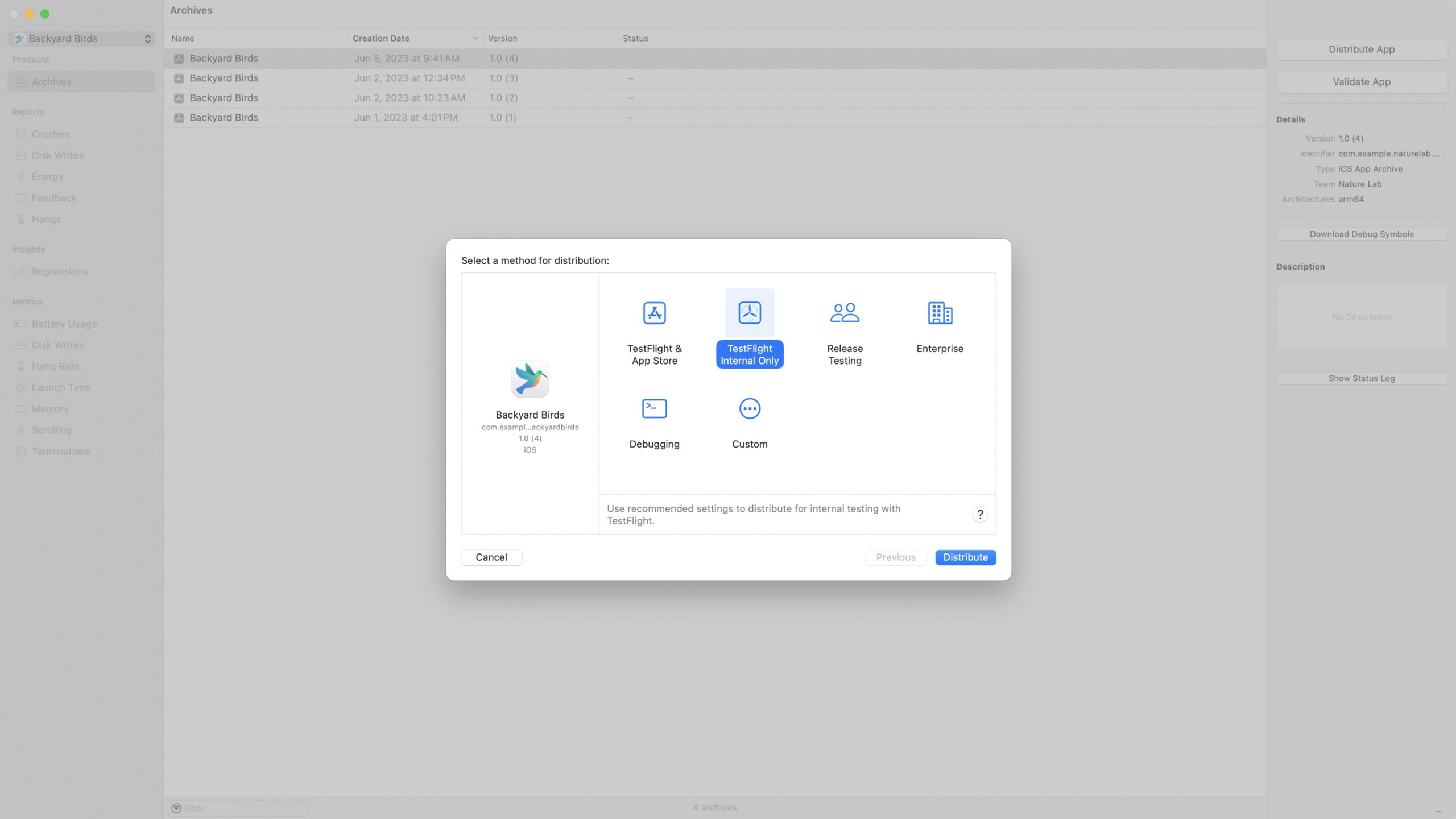Click version 1.0 (1) cell

(x=503, y=118)
